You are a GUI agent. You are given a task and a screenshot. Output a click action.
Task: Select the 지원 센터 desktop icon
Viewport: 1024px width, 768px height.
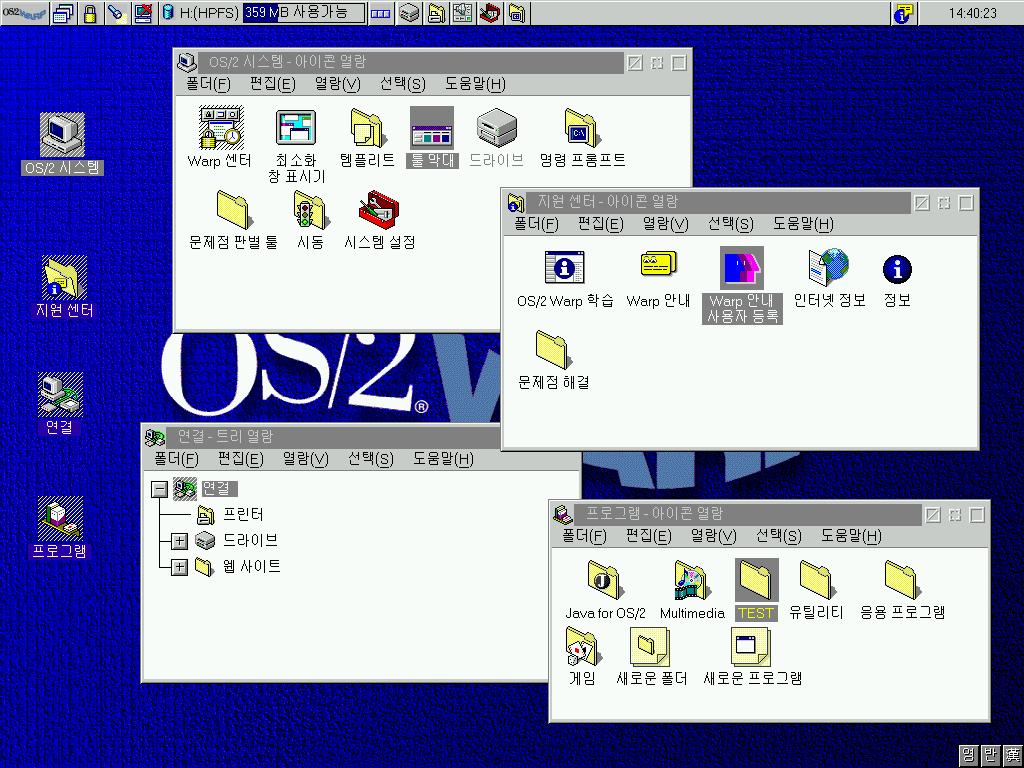(x=63, y=286)
